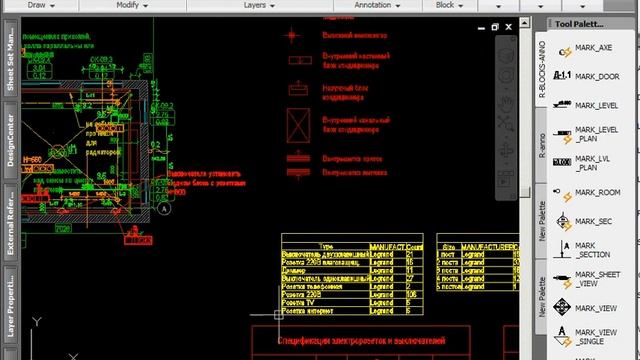
Task: Open the Sheet Set Manager side palette
Action: 11,58
